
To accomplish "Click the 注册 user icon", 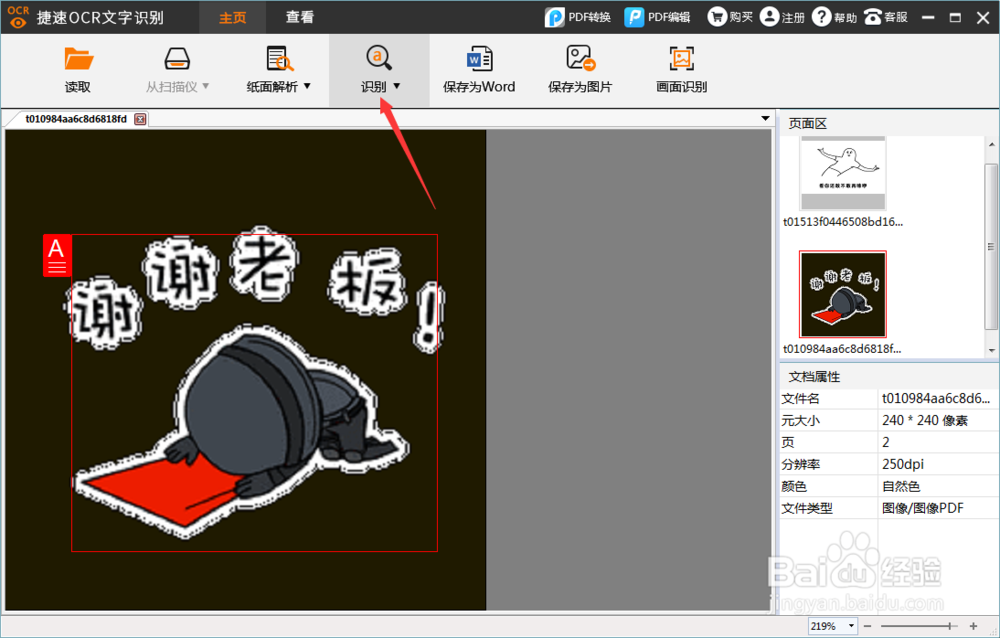I will point(769,17).
